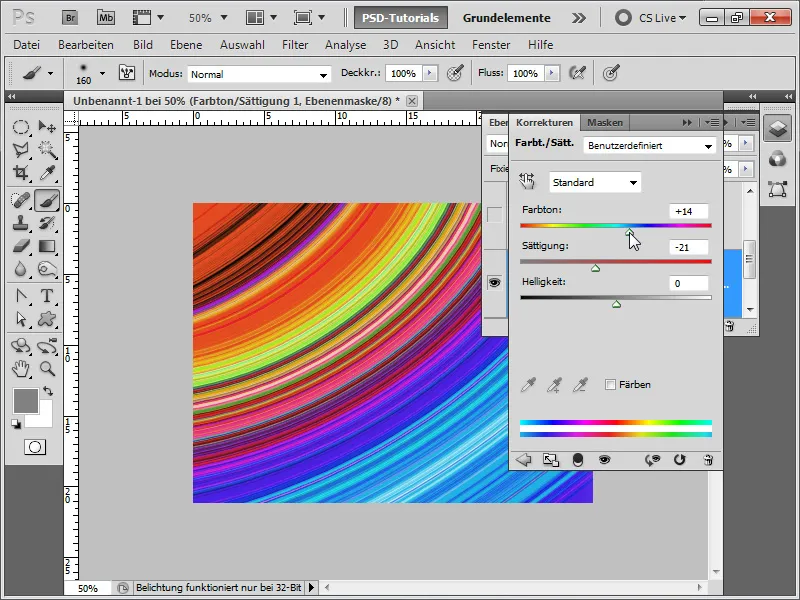This screenshot has width=800, height=600.
Task: Toggle the brush panel button
Action: click(x=127, y=73)
